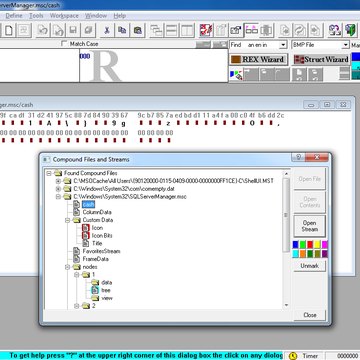
Task: Click the Open Stream button
Action: [x=309, y=226]
